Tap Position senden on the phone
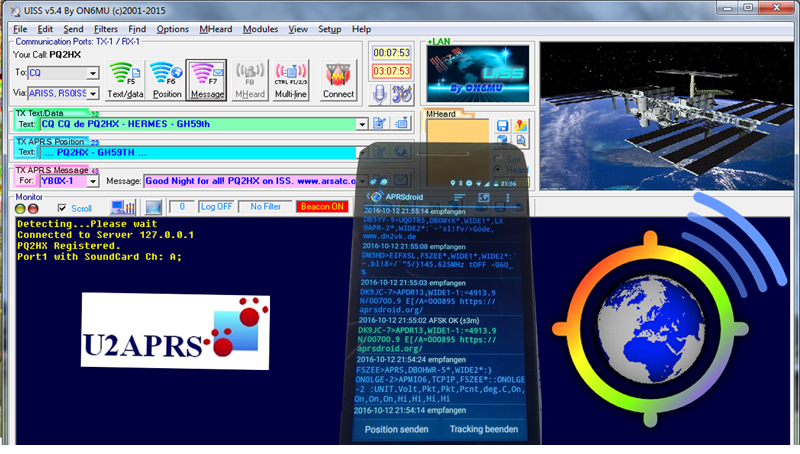 [x=396, y=430]
